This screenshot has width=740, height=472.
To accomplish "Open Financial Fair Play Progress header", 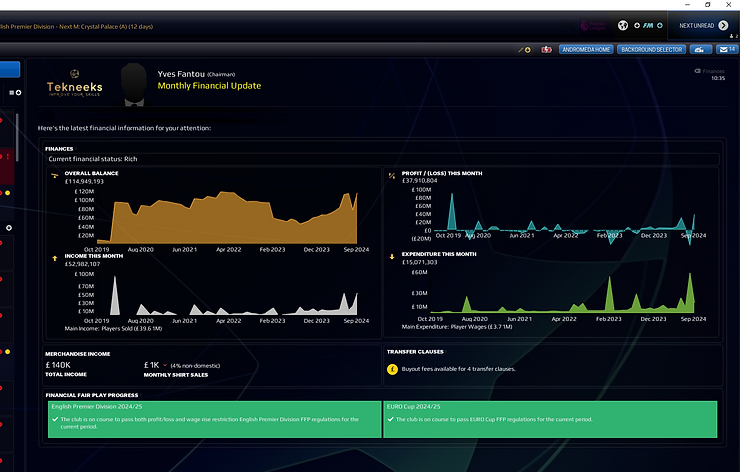I will tap(92, 395).
